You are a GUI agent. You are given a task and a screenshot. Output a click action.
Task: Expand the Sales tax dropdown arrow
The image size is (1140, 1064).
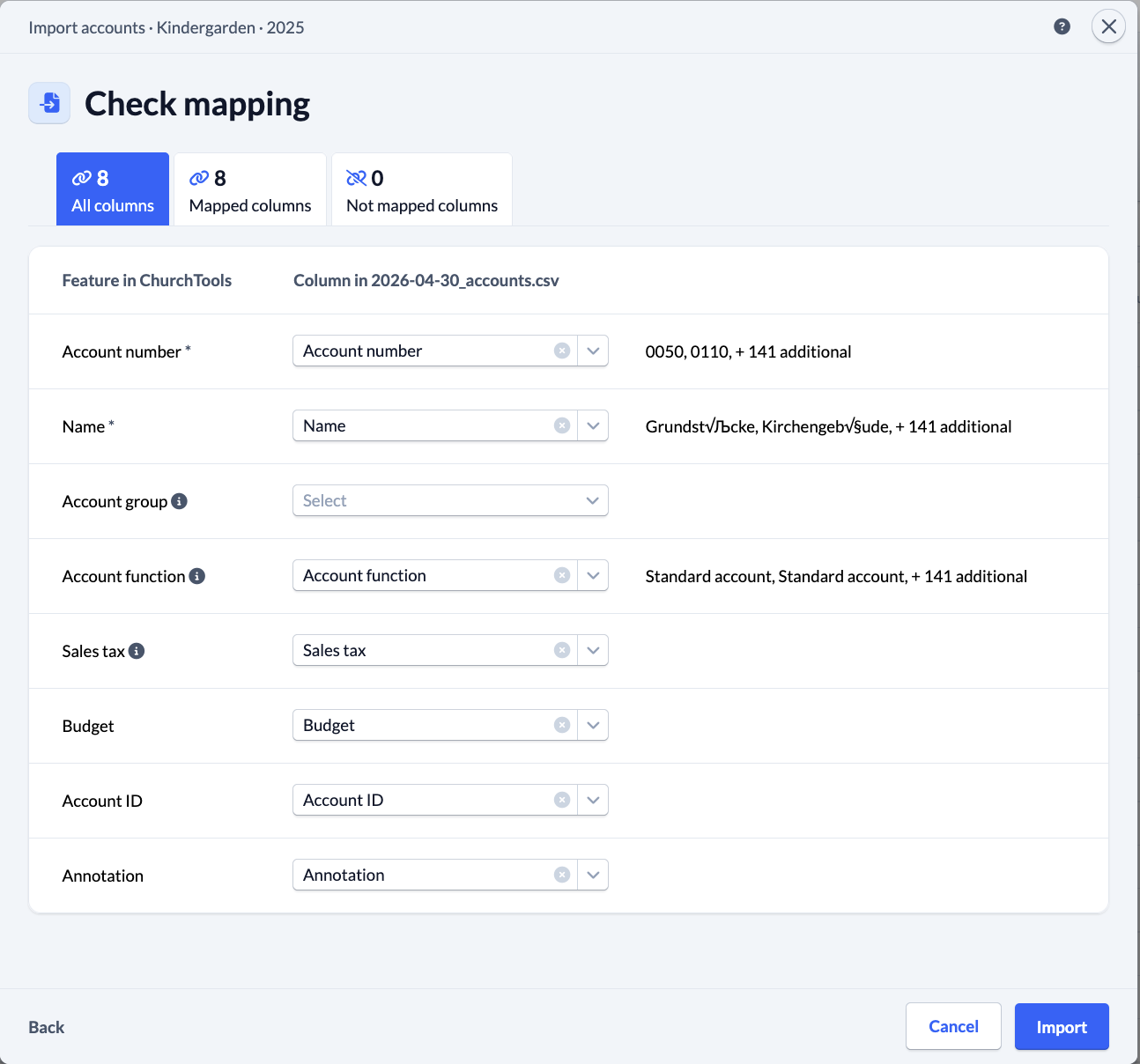click(x=593, y=650)
